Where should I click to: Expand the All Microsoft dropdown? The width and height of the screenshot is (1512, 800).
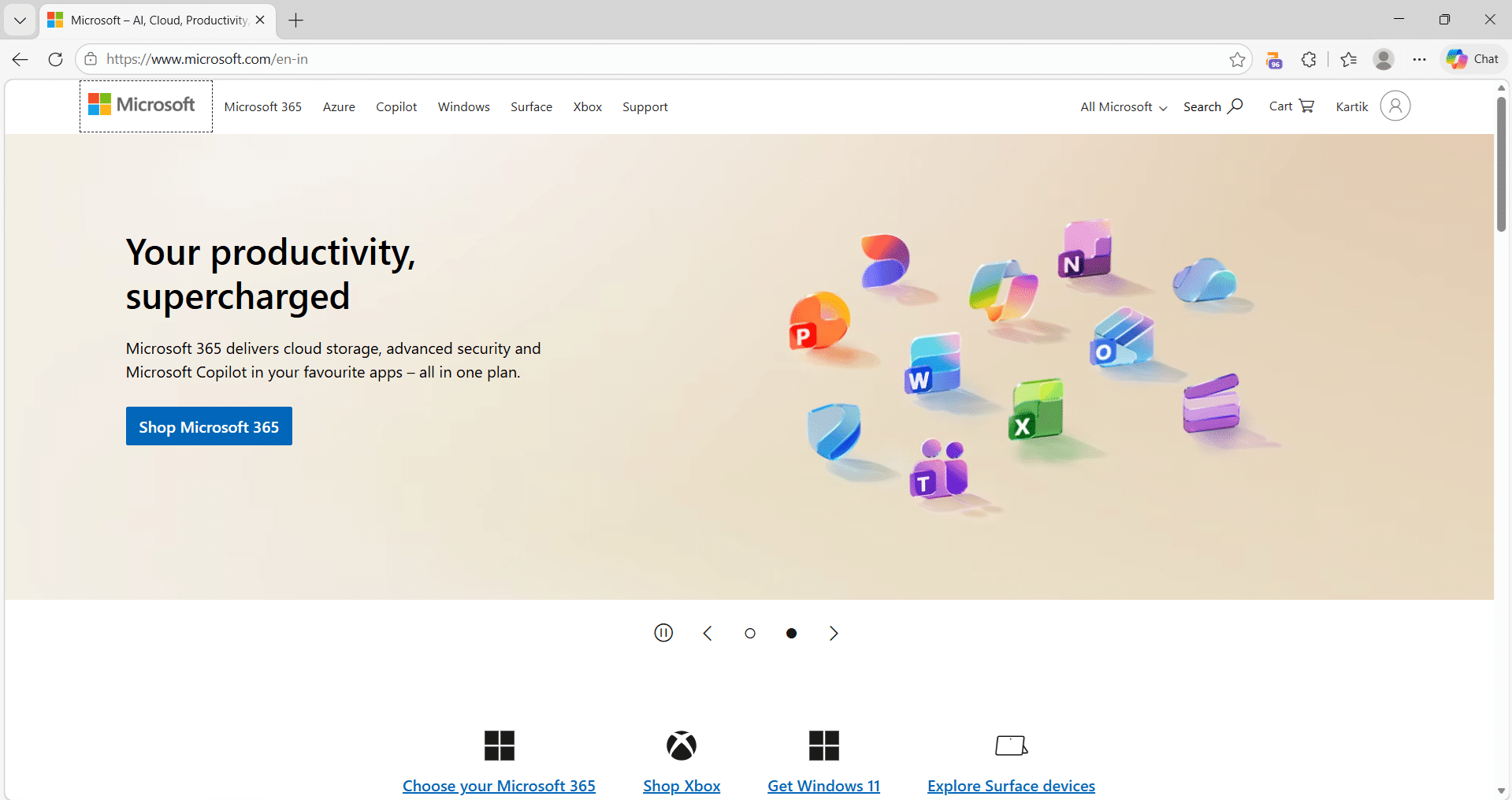coord(1123,106)
